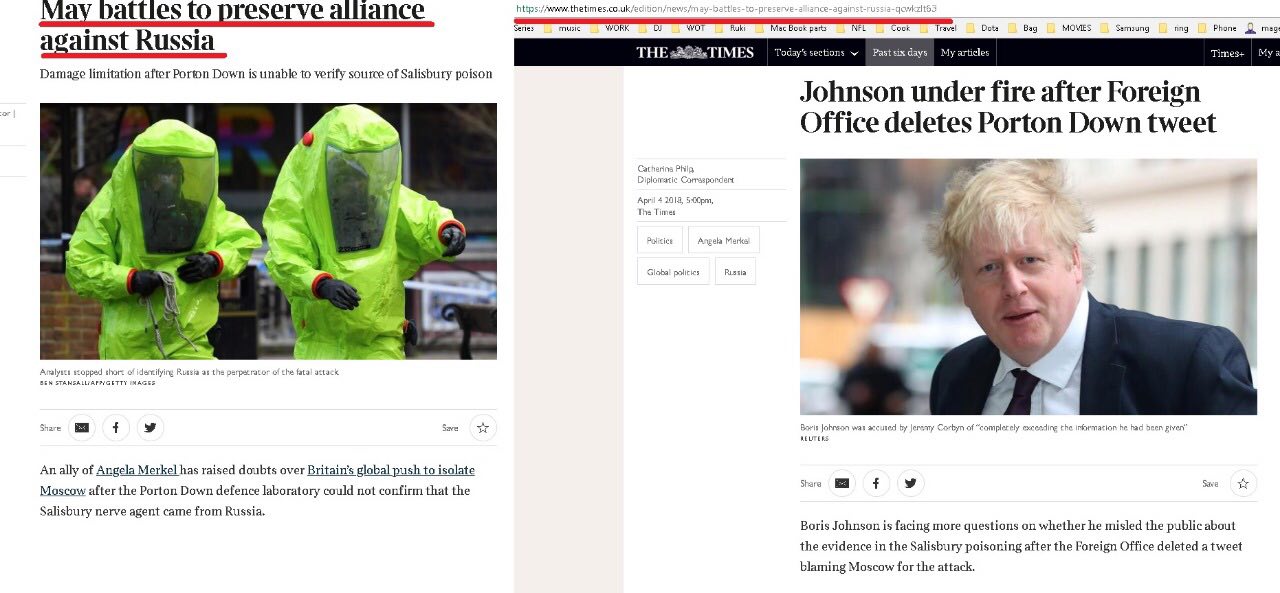Star the Johnson article to save it

click(x=1243, y=483)
